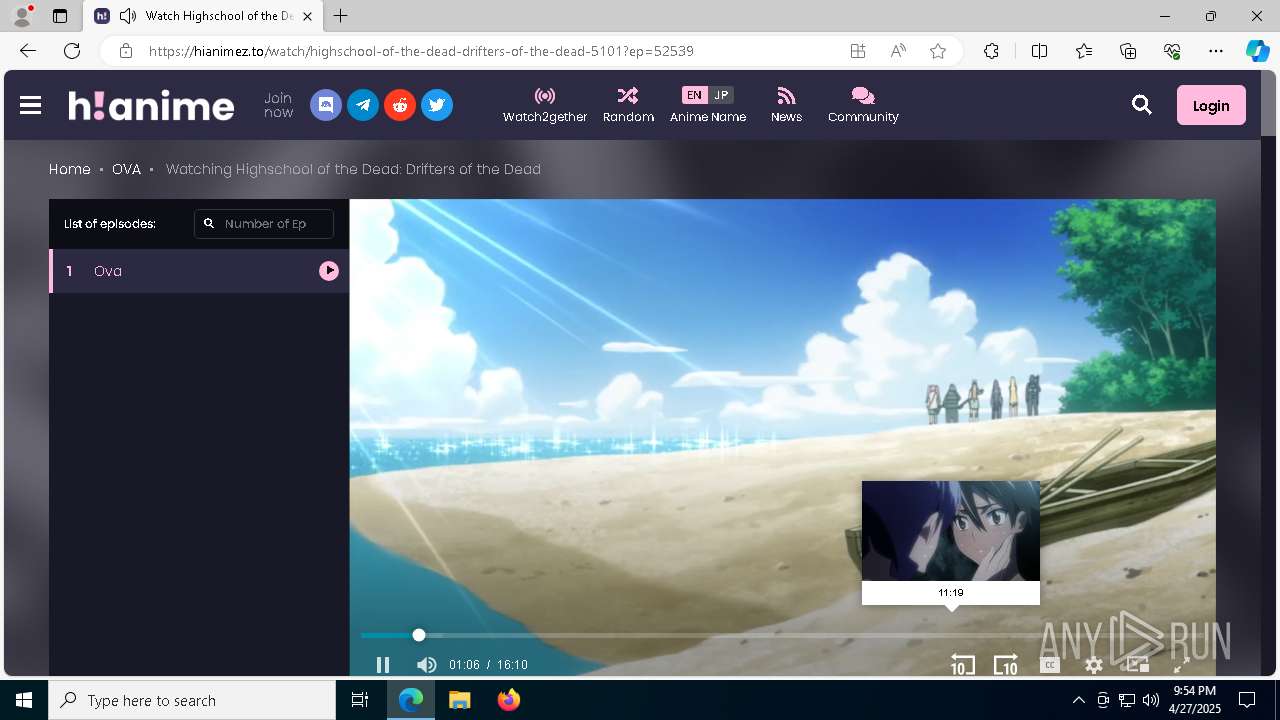Image resolution: width=1280 pixels, height=720 pixels.
Task: Rewind the video 10 seconds
Action: point(962,665)
